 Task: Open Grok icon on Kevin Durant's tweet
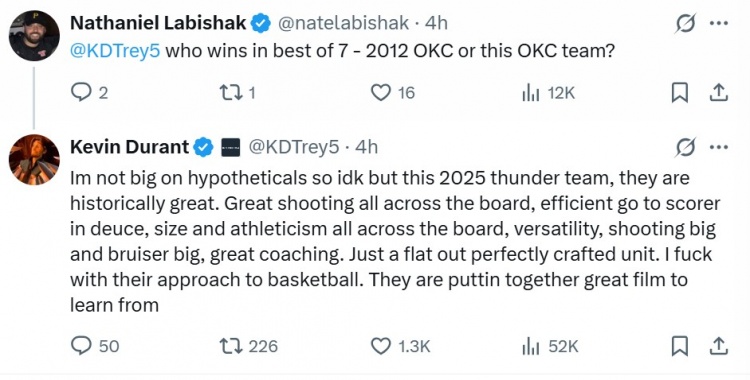point(685,147)
